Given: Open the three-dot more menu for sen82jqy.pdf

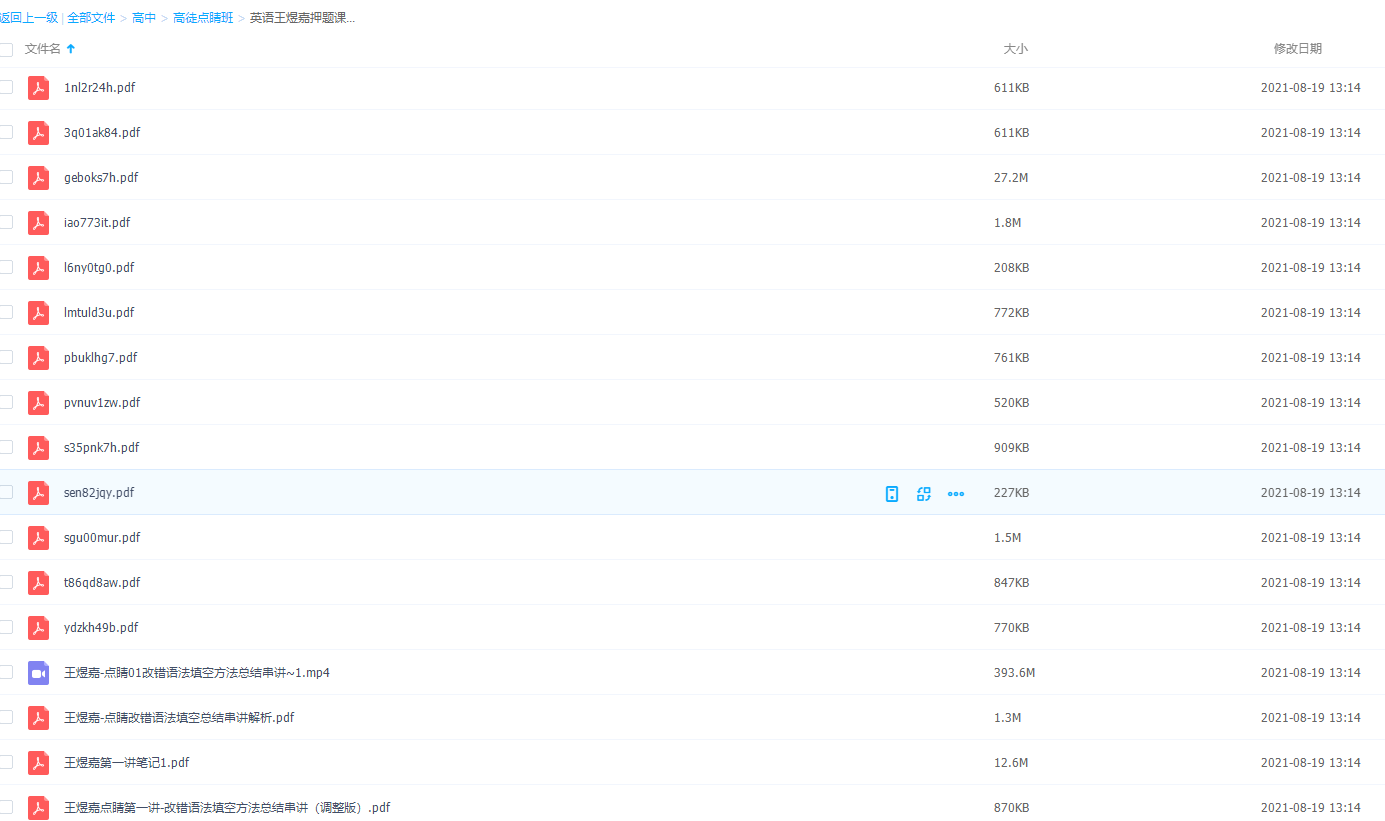Looking at the screenshot, I should (956, 493).
